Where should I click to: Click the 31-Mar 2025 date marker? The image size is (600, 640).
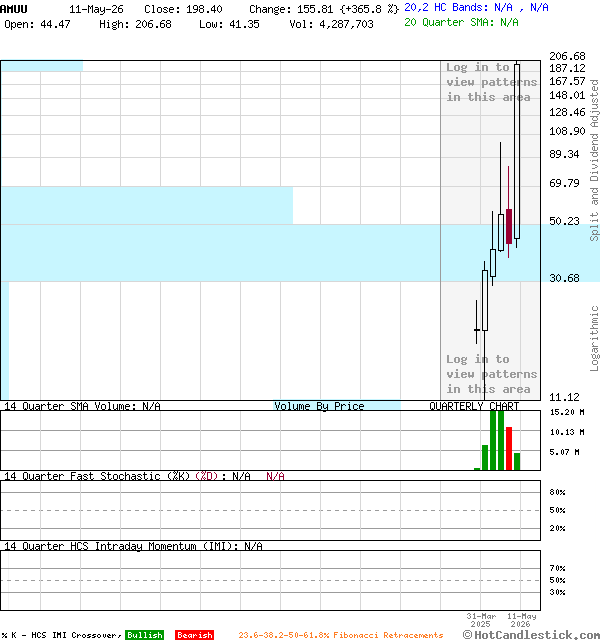pos(481,620)
